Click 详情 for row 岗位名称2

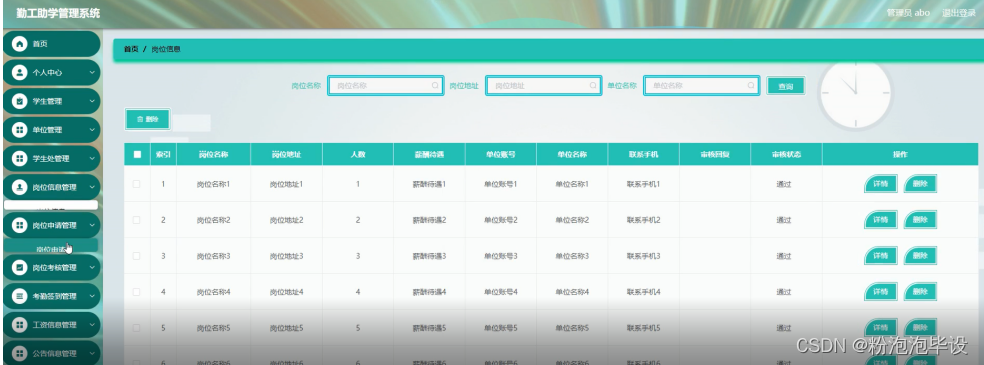(x=880, y=220)
